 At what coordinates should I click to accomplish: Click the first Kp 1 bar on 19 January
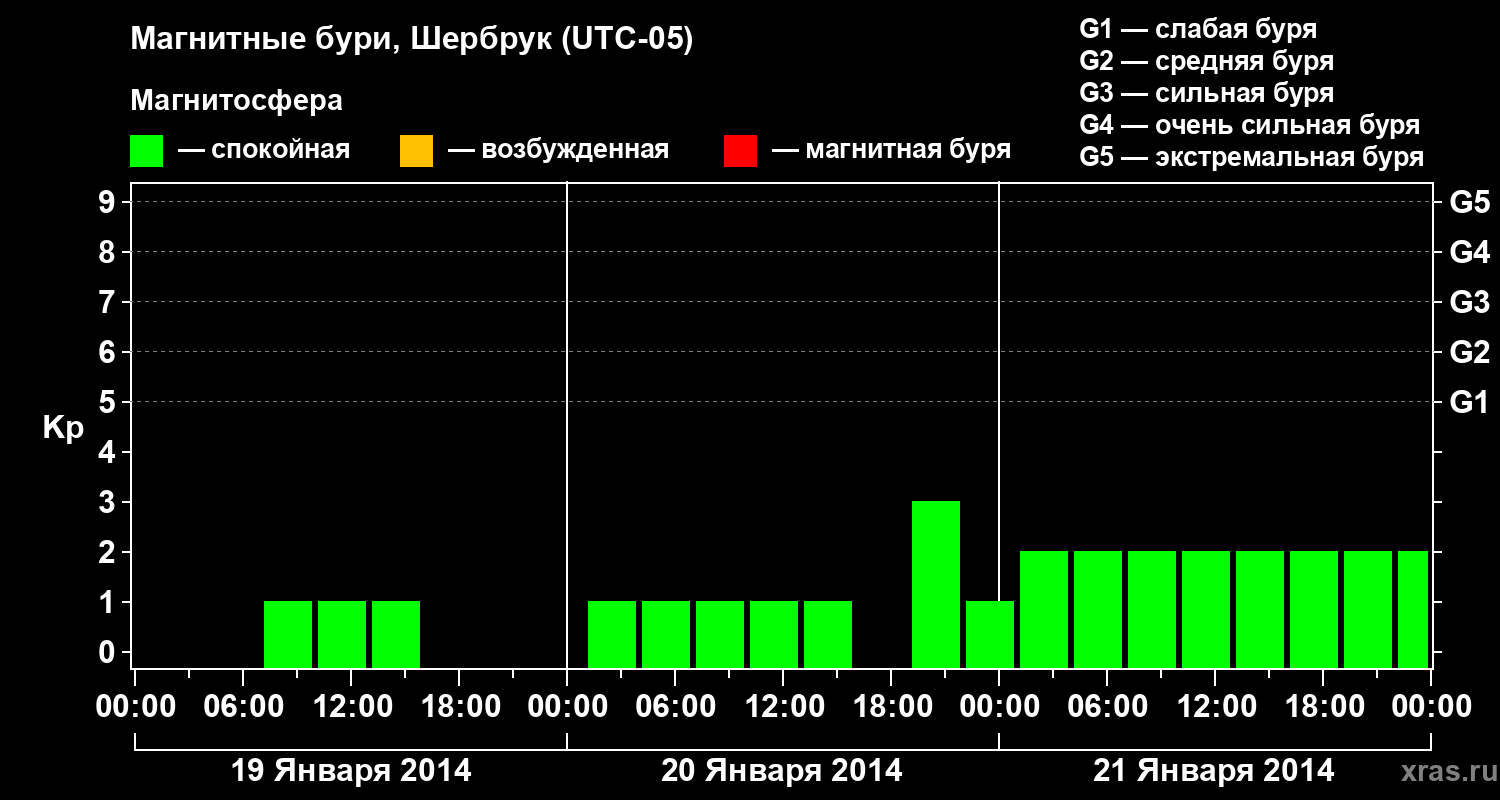[288, 634]
